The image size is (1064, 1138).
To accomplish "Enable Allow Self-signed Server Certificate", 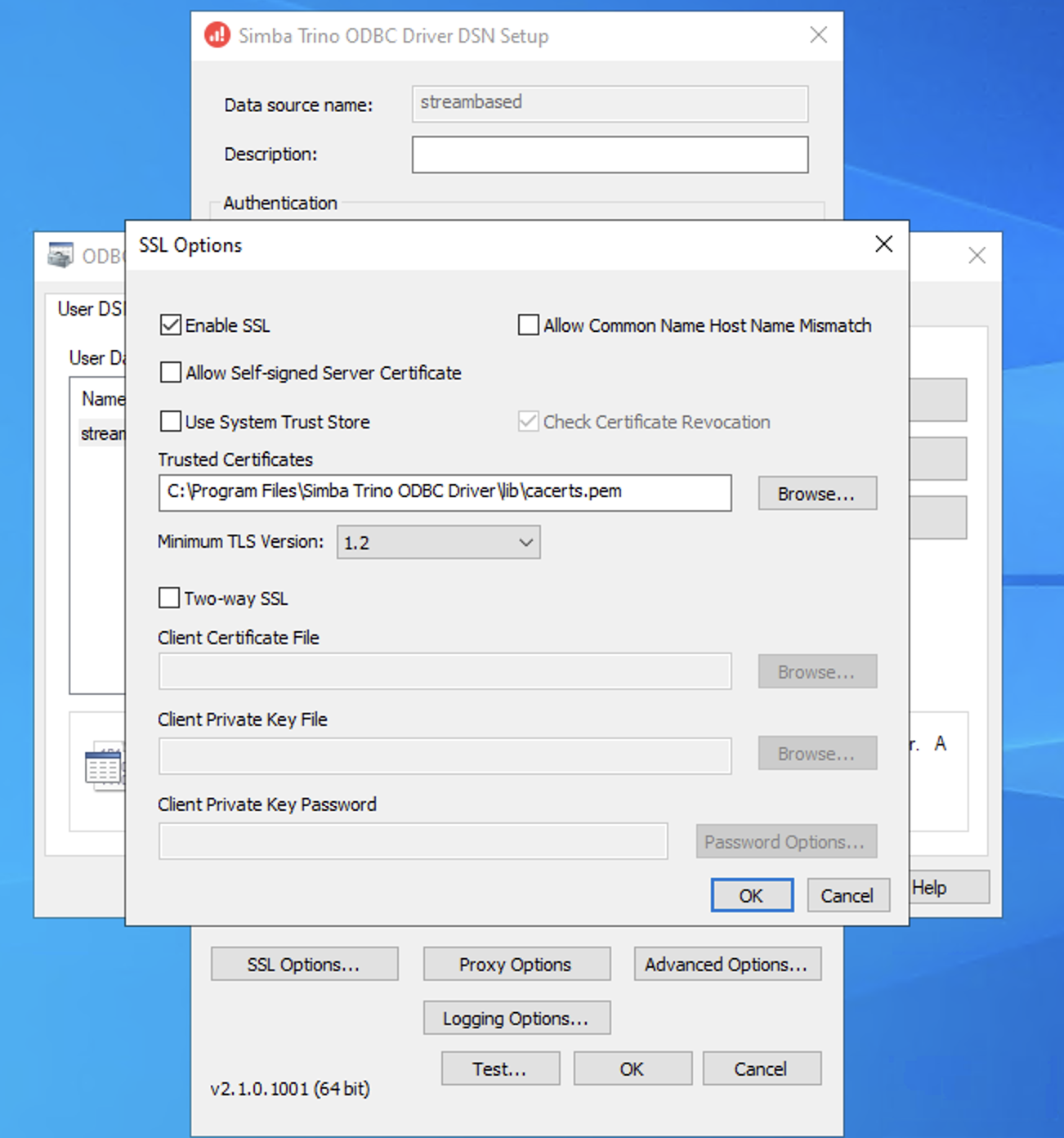I will pyautogui.click(x=170, y=373).
